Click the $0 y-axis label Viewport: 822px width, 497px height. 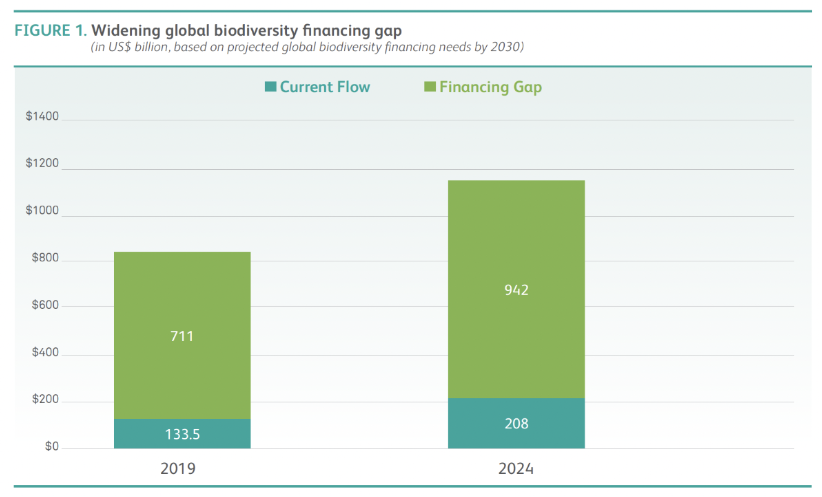(51, 446)
